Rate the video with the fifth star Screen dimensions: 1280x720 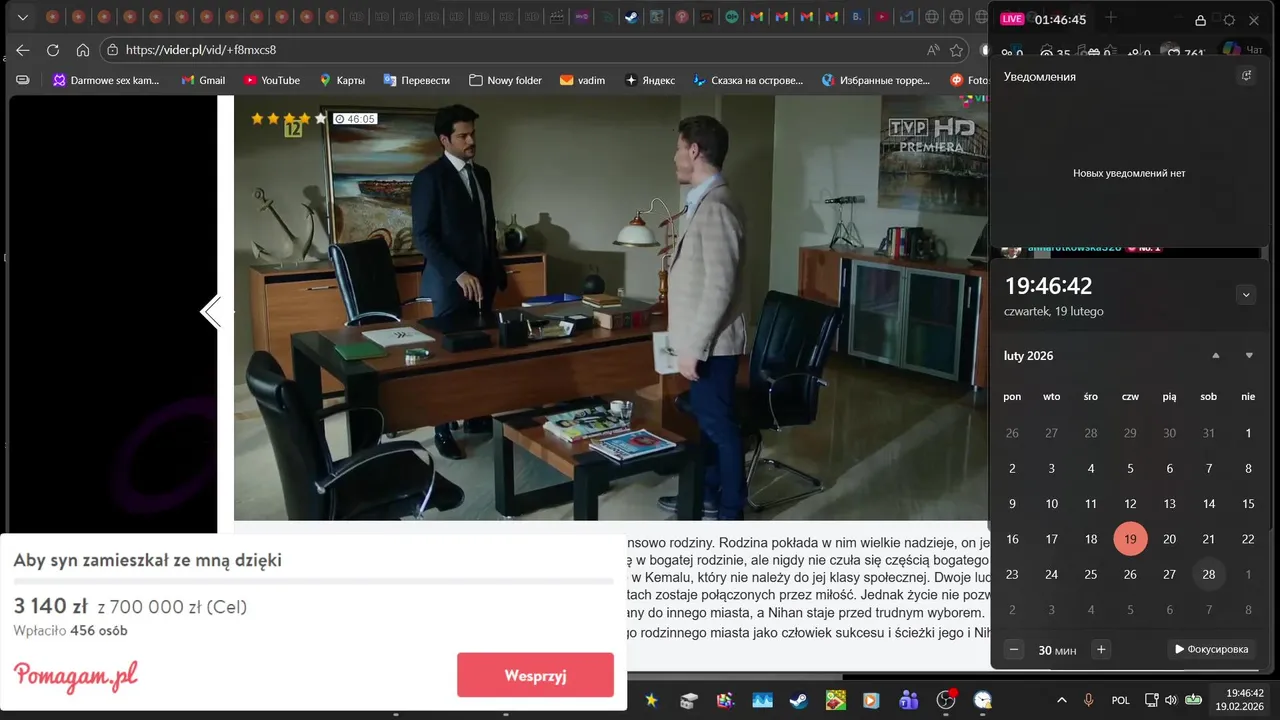[321, 118]
